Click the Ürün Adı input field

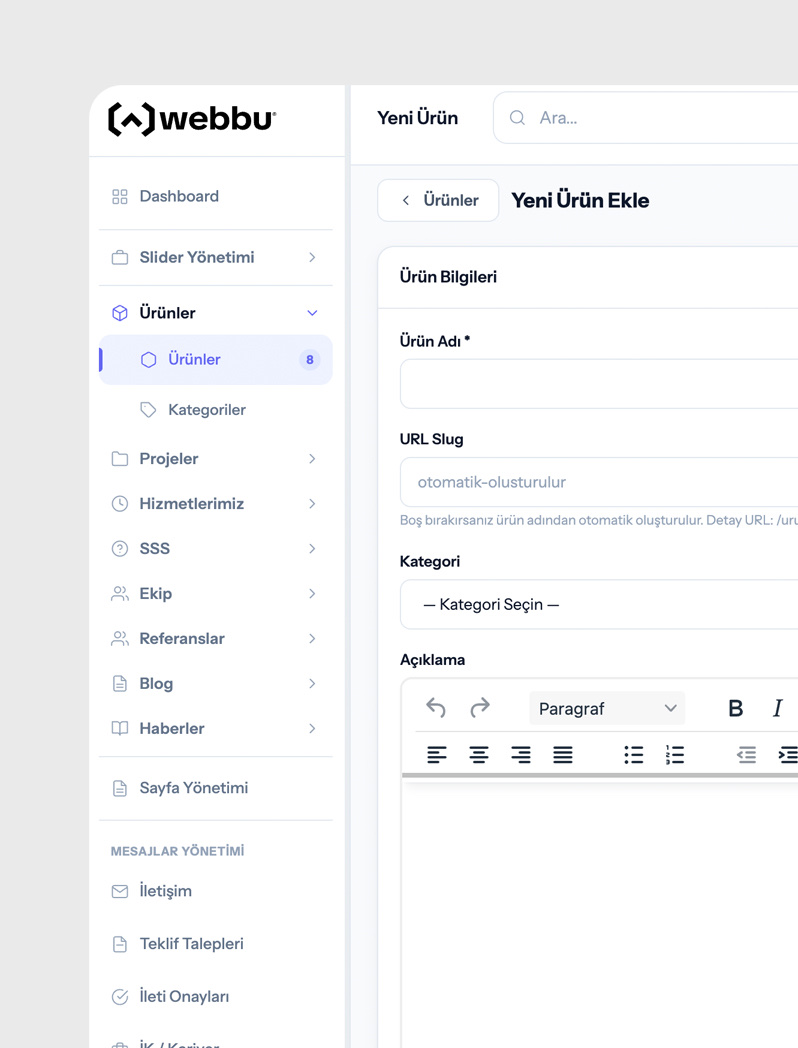600,385
